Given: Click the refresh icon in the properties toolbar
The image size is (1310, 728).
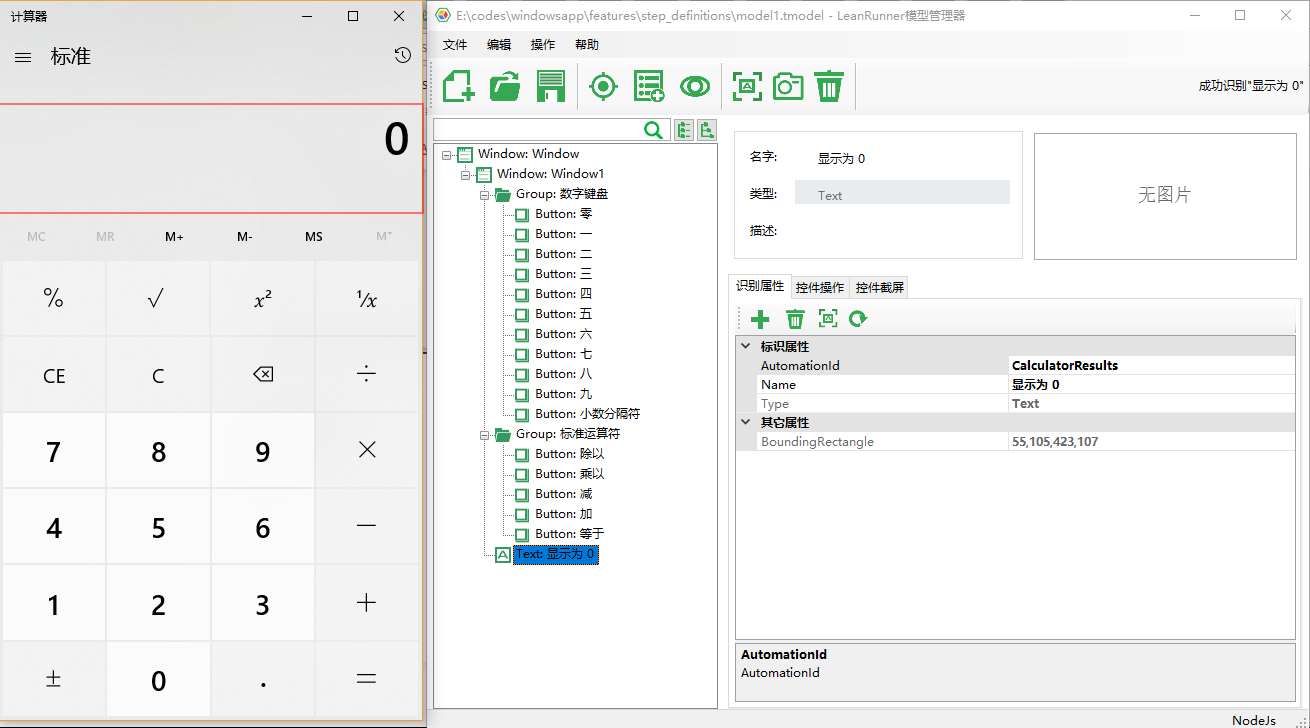Looking at the screenshot, I should (858, 319).
